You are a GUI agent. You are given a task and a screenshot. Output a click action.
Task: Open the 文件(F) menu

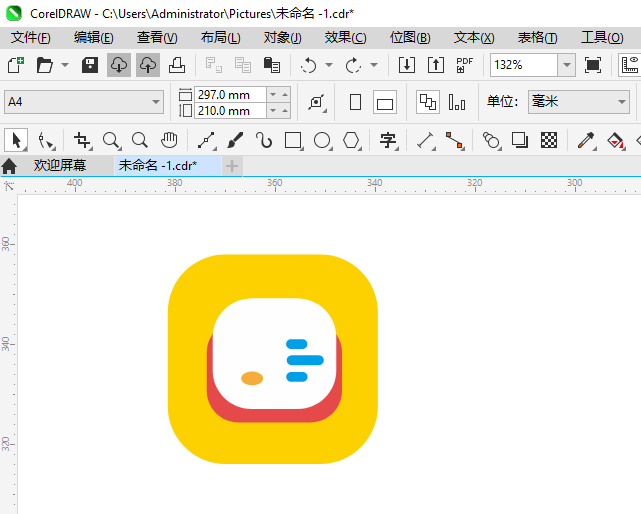point(31,38)
